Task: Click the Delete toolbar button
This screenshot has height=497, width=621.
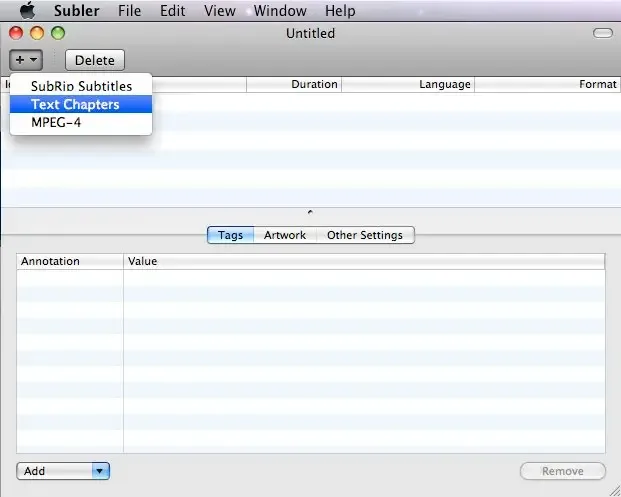Action: coord(95,60)
